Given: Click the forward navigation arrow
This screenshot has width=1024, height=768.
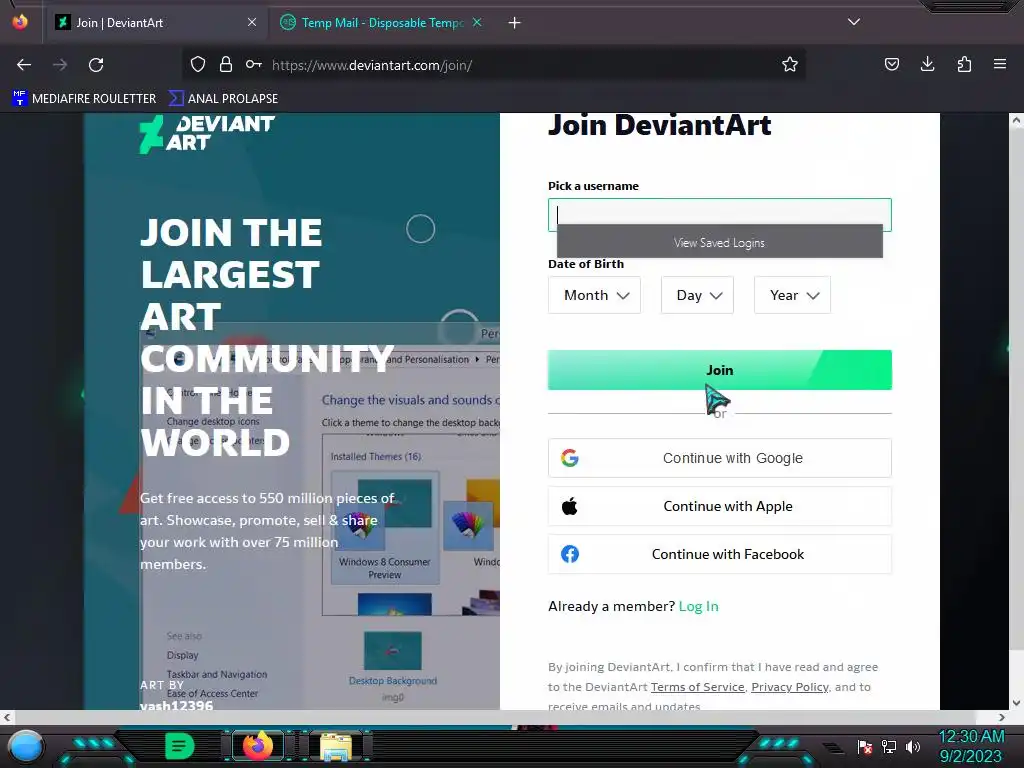Looking at the screenshot, I should tap(60, 65).
